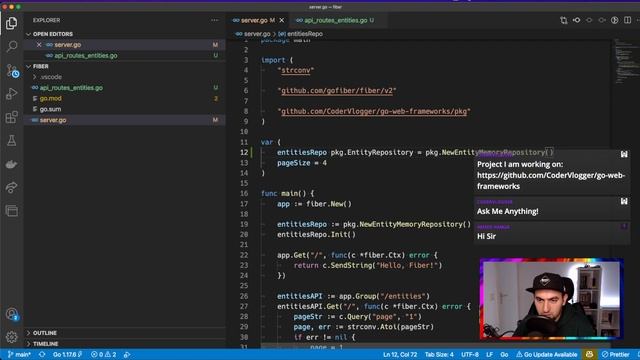Click the "Hi Sir" chat message
The height and width of the screenshot is (360, 640).
(x=486, y=236)
